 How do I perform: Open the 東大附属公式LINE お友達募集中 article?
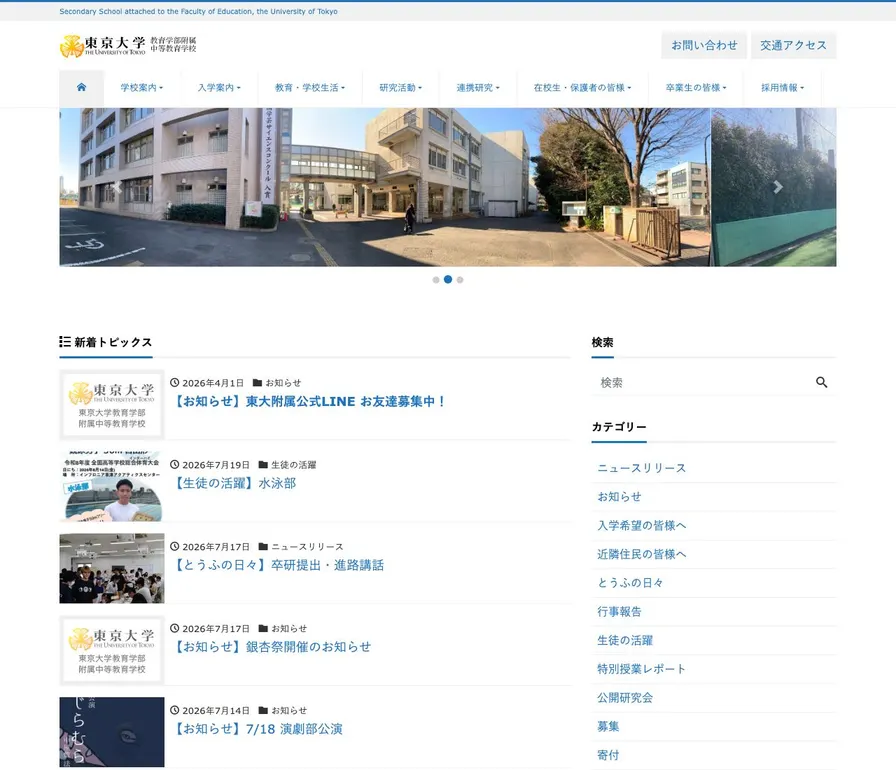tap(309, 402)
